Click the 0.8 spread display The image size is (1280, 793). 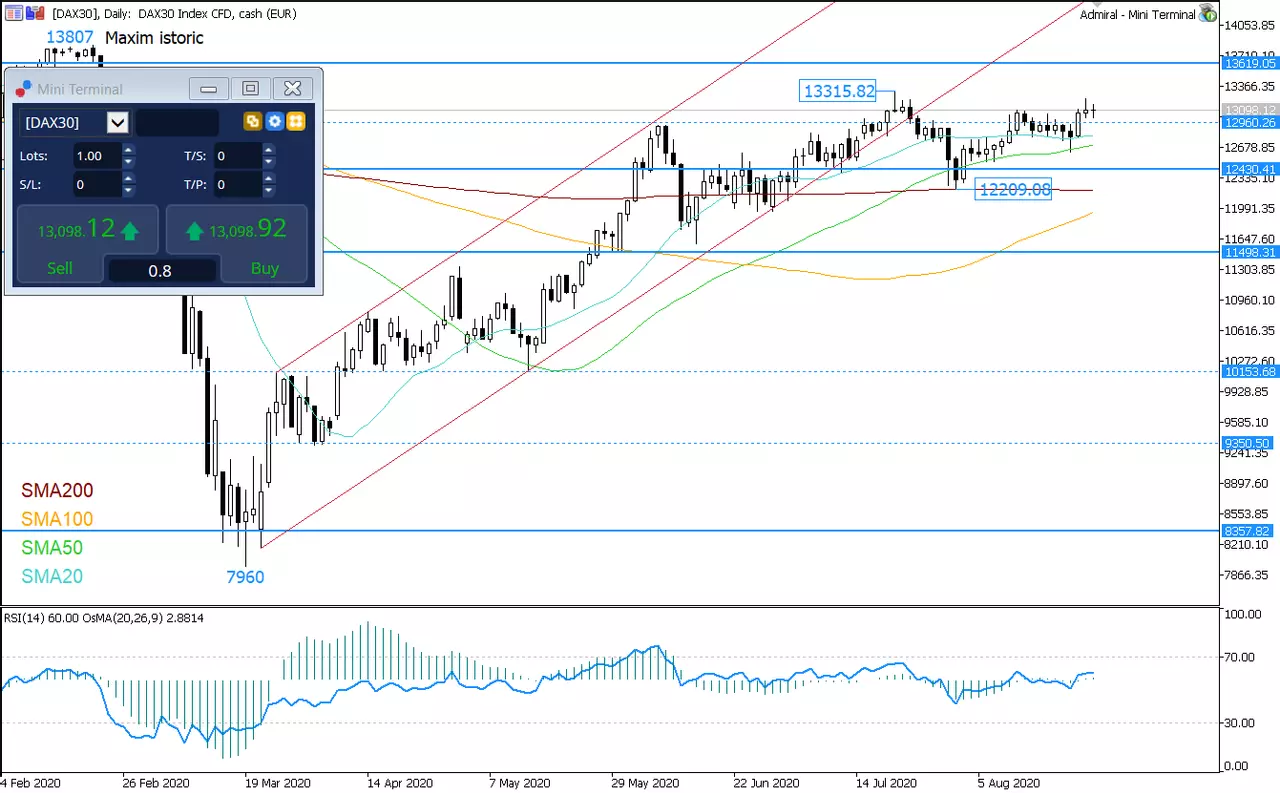click(160, 270)
